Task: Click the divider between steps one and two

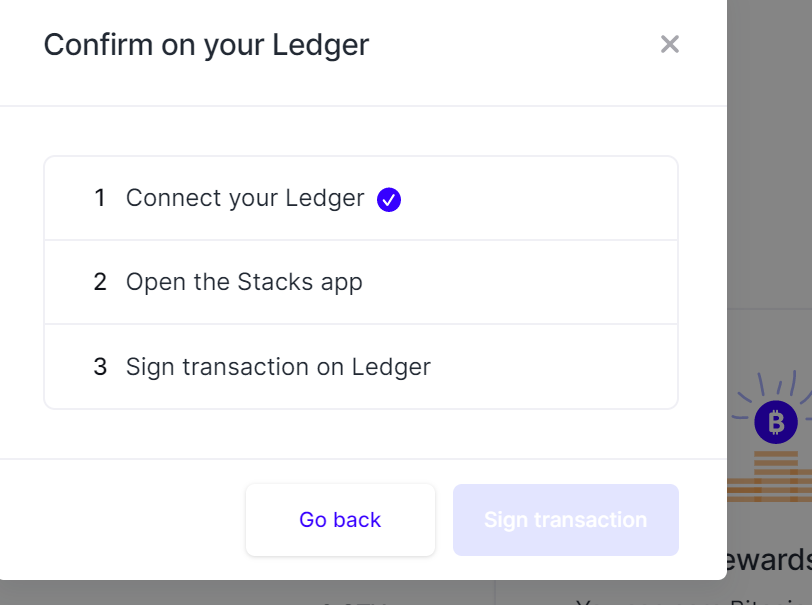Action: coord(360,240)
